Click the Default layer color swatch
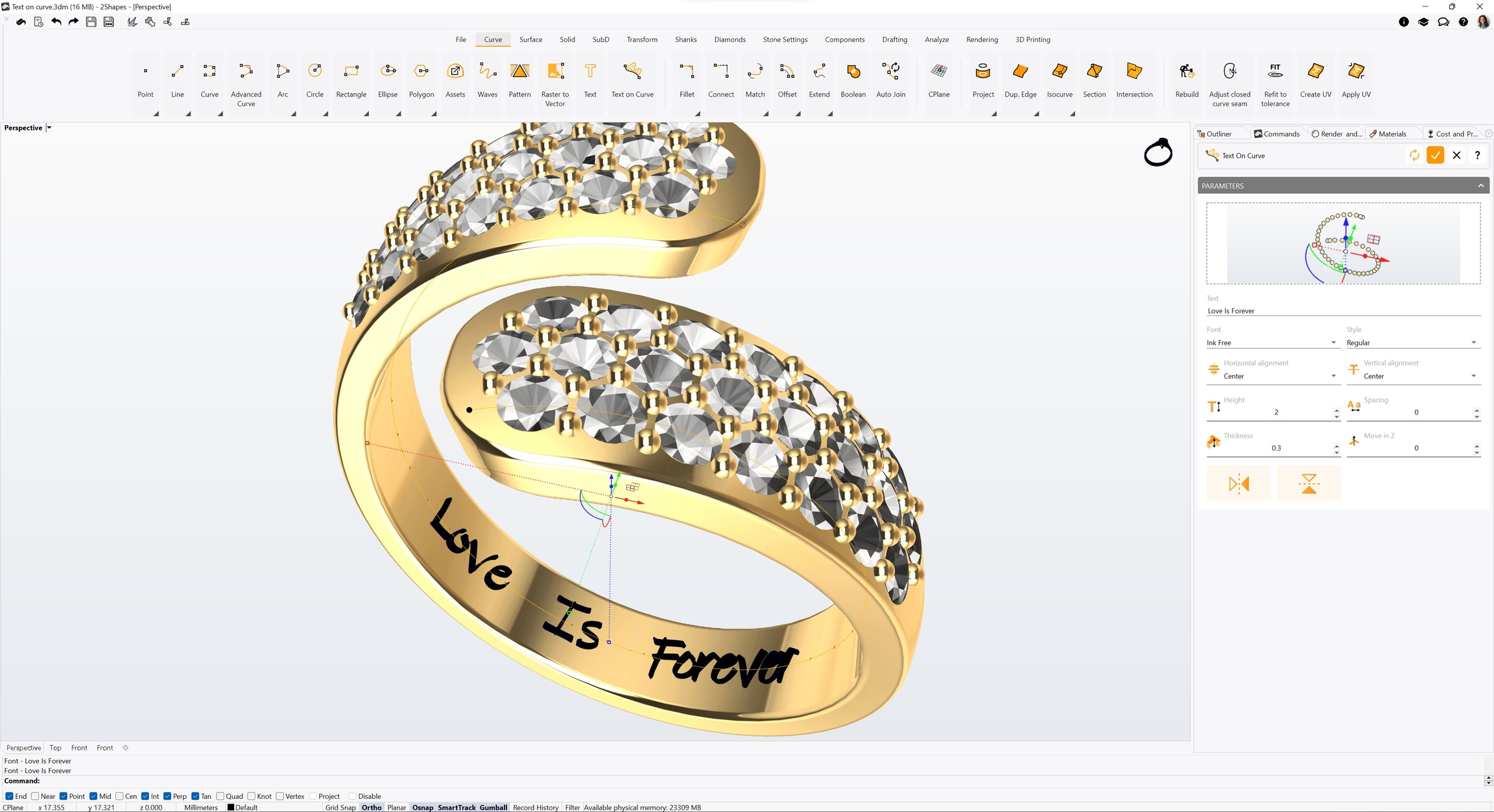This screenshot has height=812, width=1494. [x=231, y=807]
